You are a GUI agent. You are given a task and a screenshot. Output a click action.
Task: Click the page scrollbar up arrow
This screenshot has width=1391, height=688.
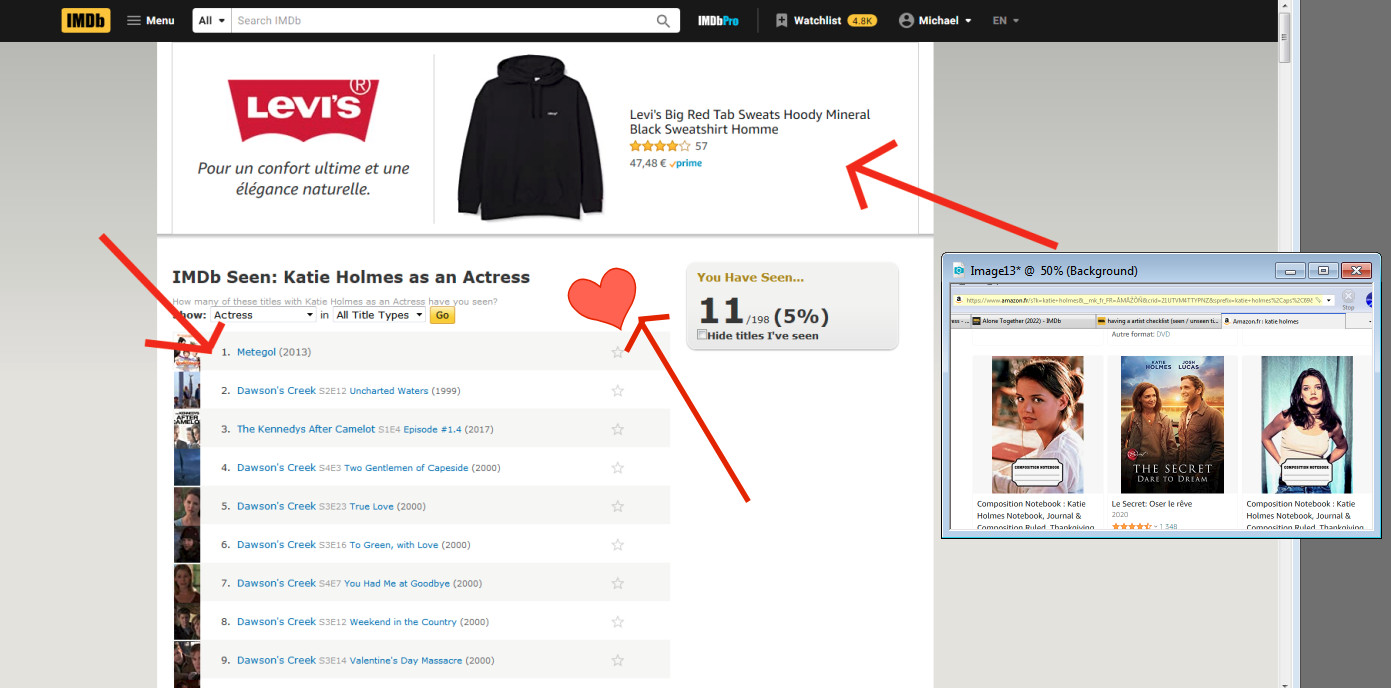(1285, 6)
